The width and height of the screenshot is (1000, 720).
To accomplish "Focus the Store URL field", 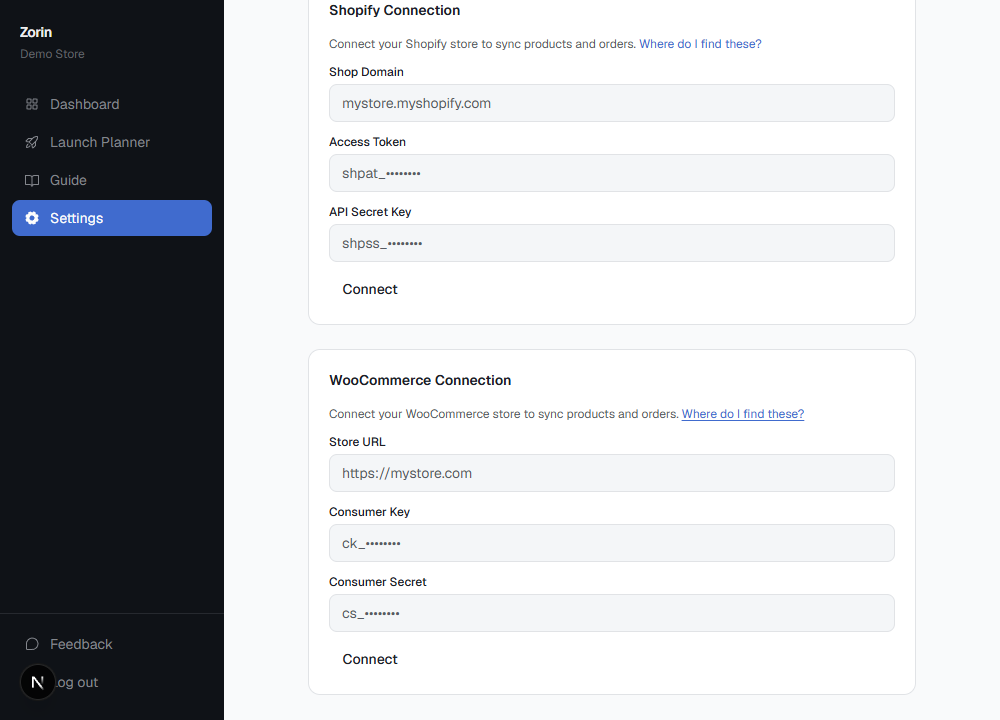I will [x=612, y=473].
